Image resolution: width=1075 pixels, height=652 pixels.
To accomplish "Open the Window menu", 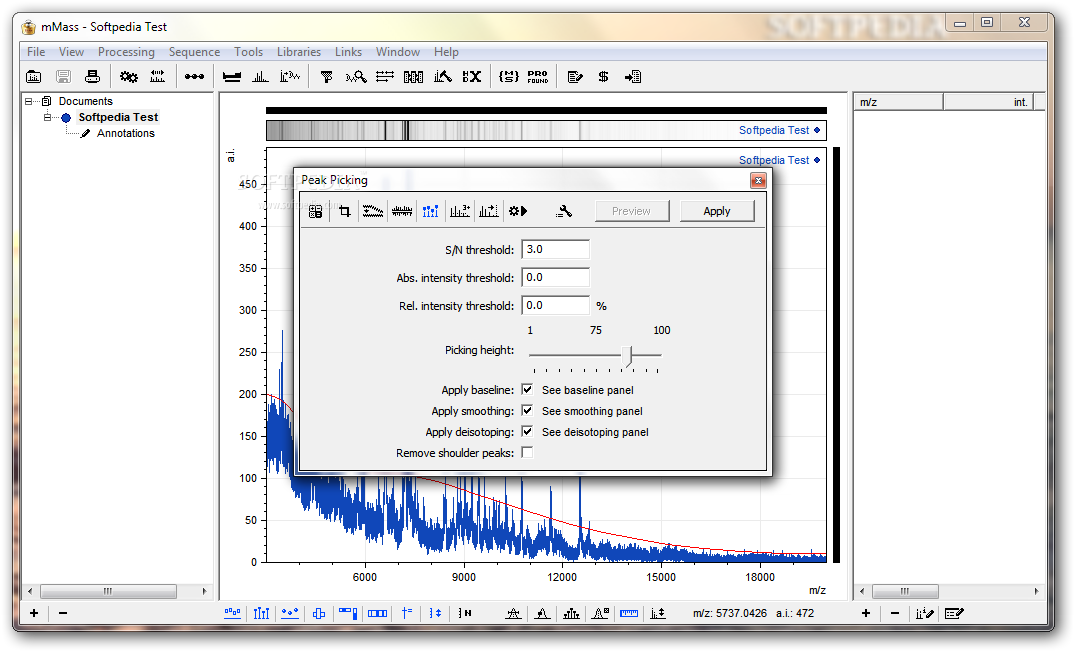I will (x=398, y=52).
